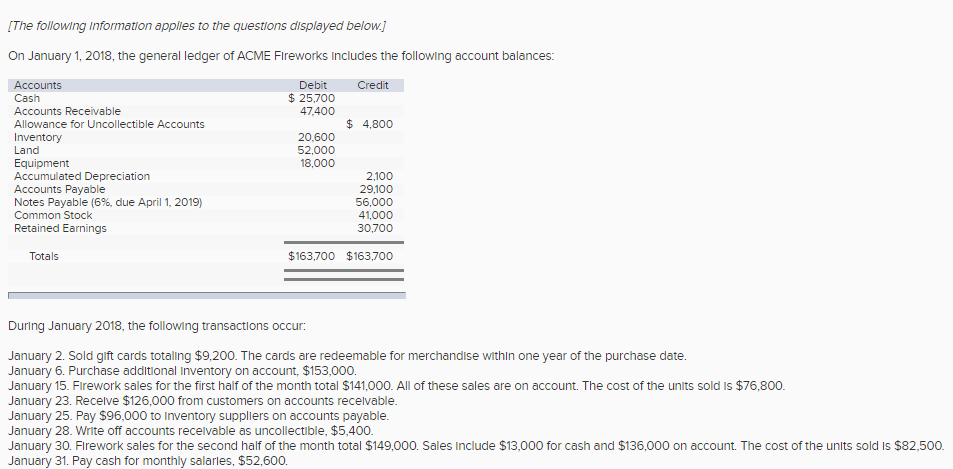The height and width of the screenshot is (469, 953).
Task: Click the Land debit value 52,000
Action: click(x=316, y=150)
